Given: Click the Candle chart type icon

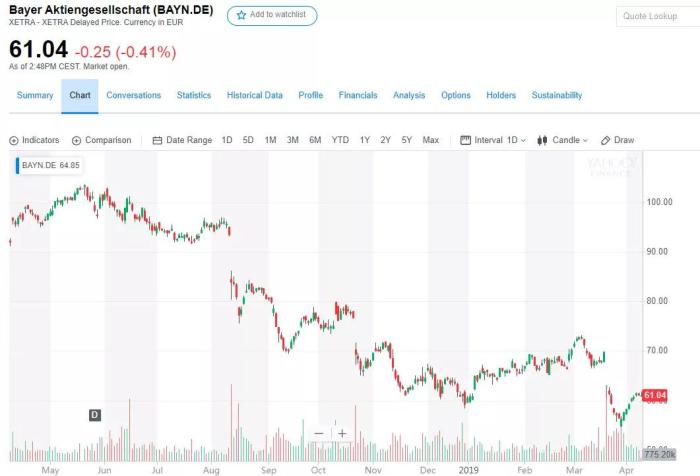Looking at the screenshot, I should click(542, 140).
